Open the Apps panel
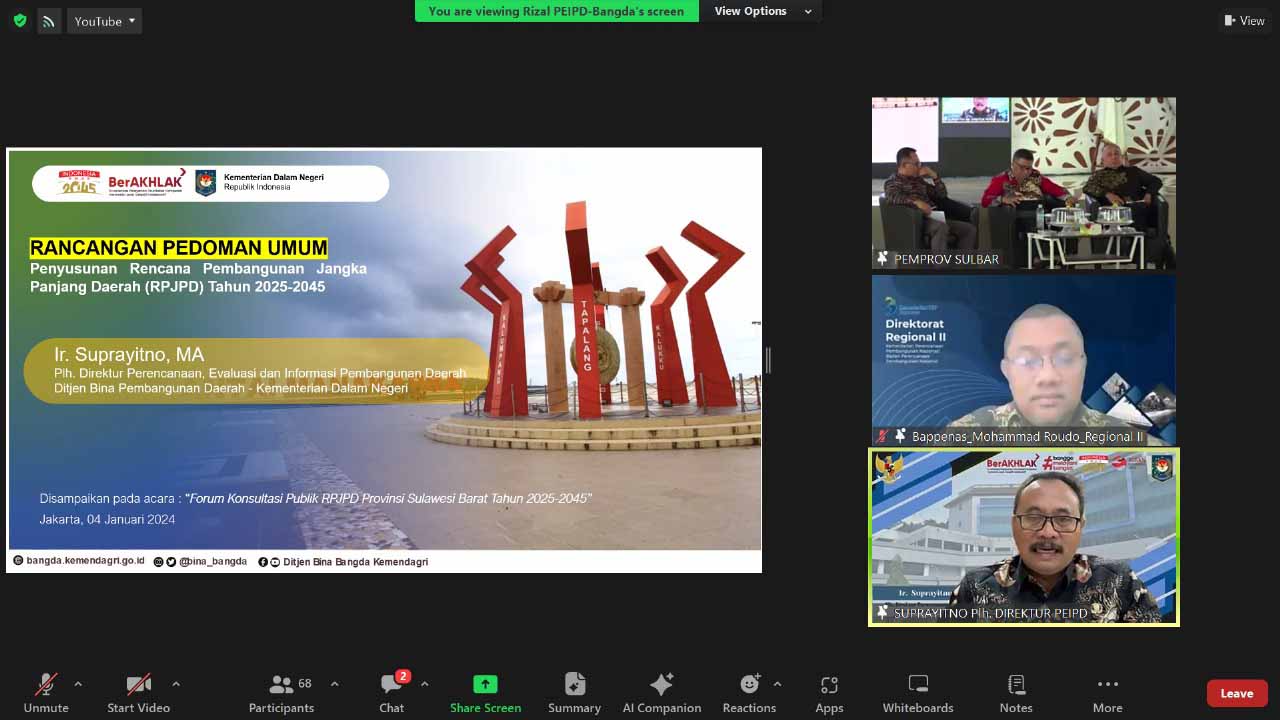 [x=829, y=693]
